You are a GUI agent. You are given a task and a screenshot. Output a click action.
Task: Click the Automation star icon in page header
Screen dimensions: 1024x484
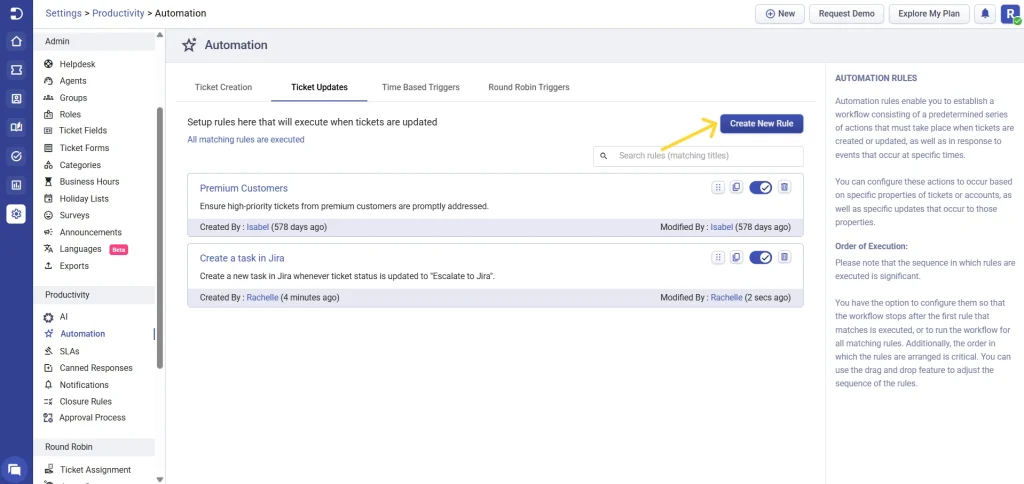[189, 45]
